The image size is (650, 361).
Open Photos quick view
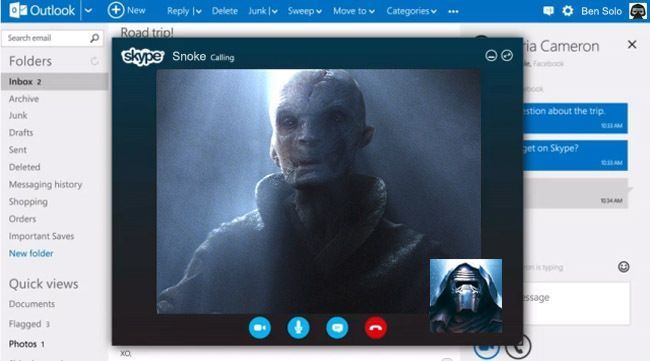pyautogui.click(x=27, y=344)
